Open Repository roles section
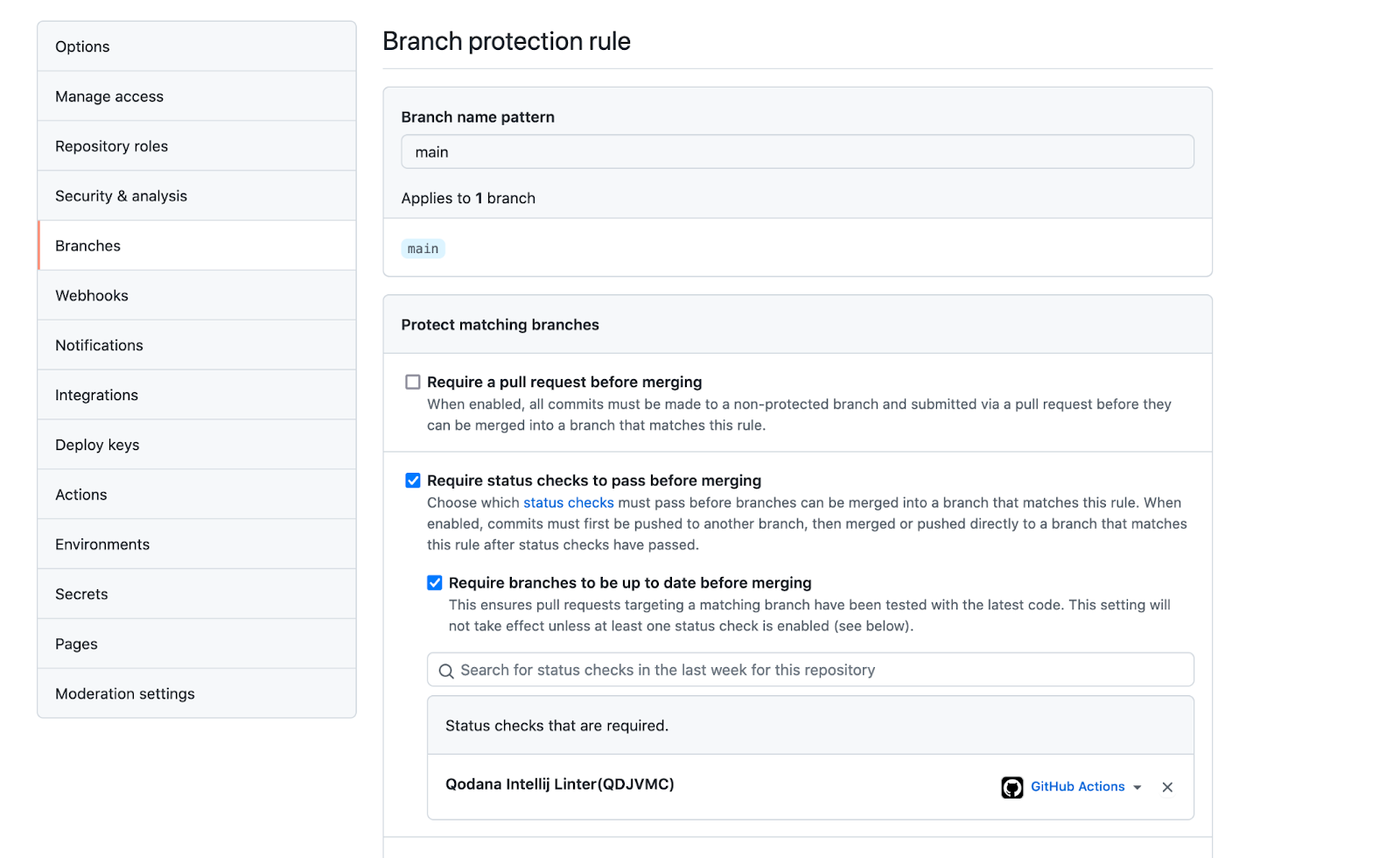 pyautogui.click(x=196, y=146)
